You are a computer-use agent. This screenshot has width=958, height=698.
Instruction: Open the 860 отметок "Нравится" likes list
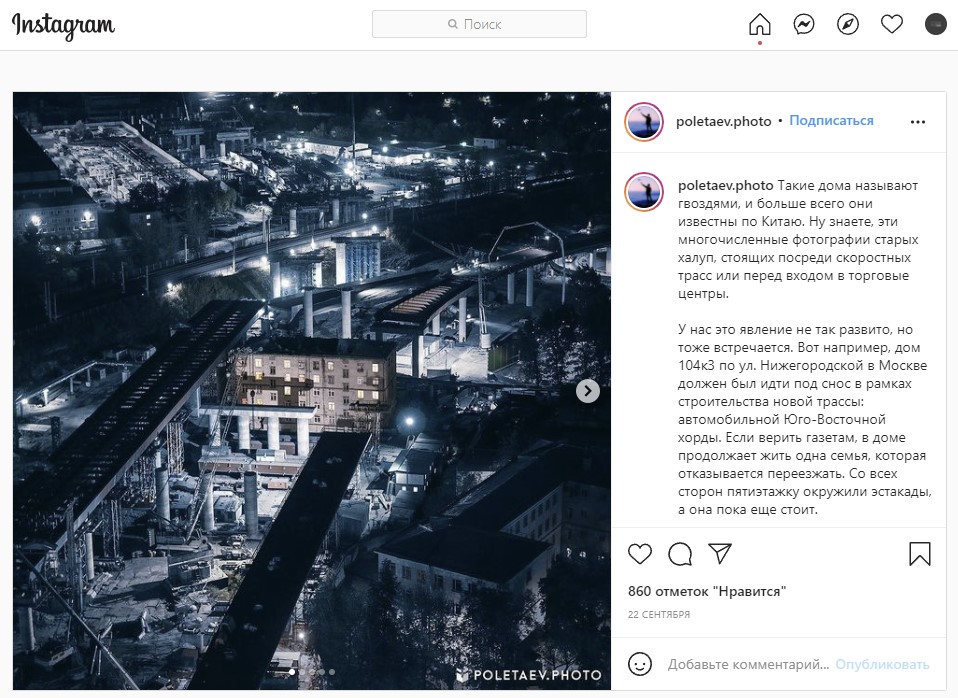707,592
